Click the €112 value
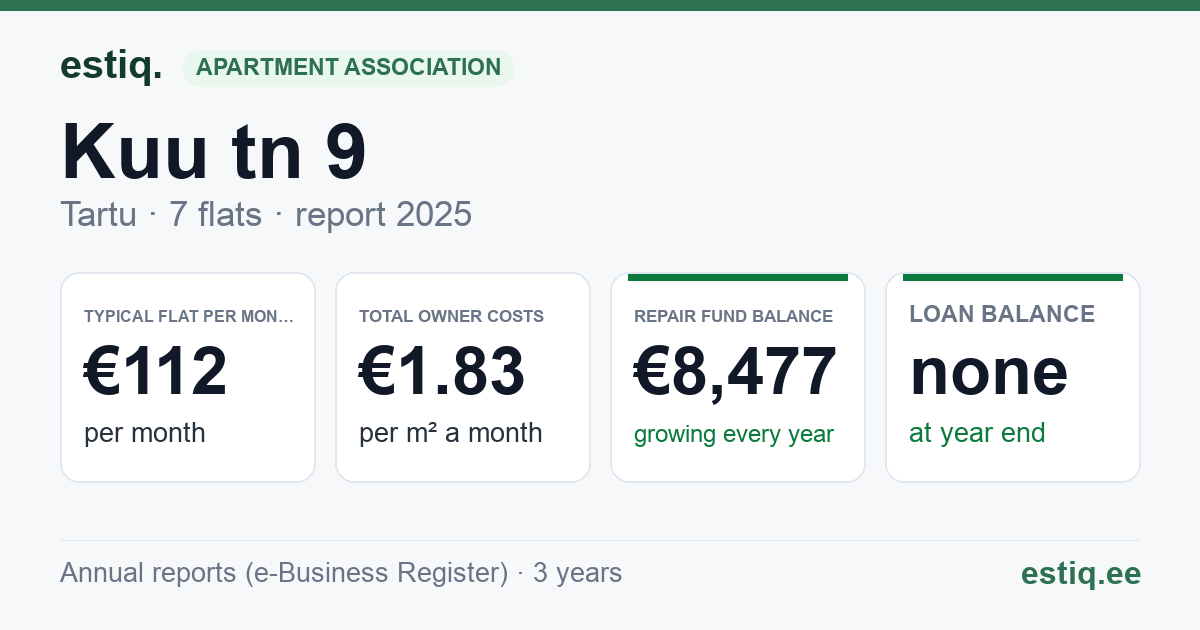 tap(156, 372)
